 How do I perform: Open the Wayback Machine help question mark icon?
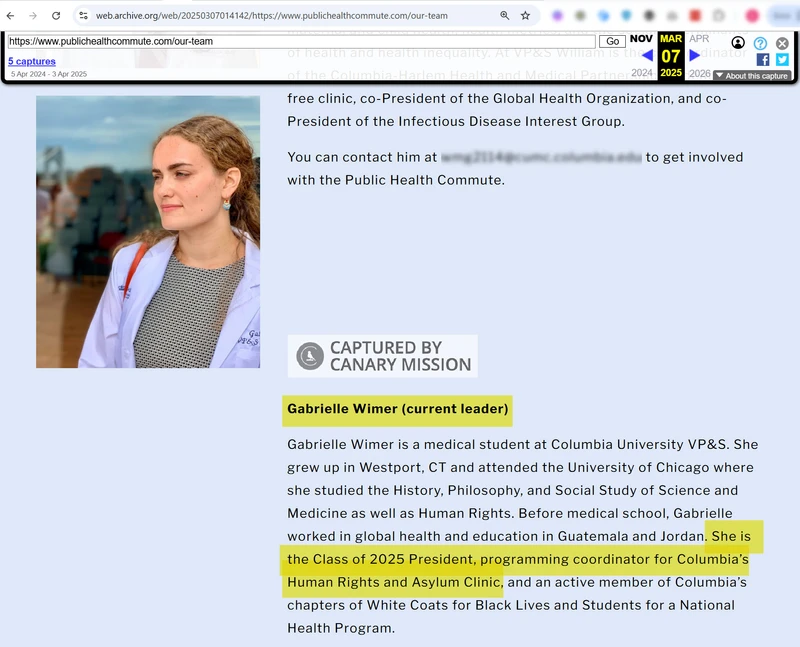760,43
